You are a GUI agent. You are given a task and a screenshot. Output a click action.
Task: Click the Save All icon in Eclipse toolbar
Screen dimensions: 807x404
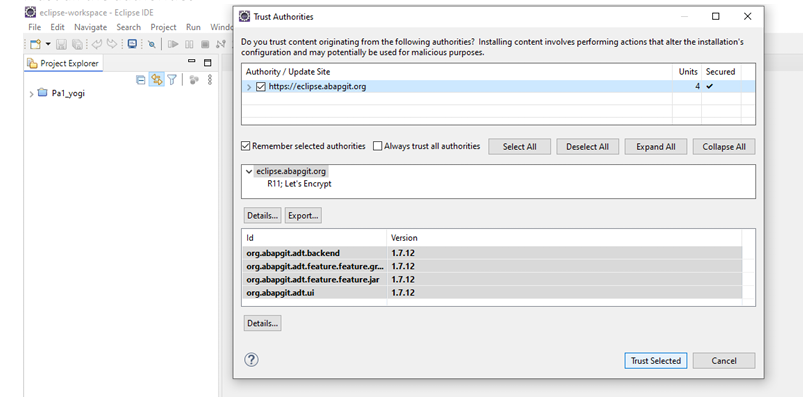click(77, 44)
